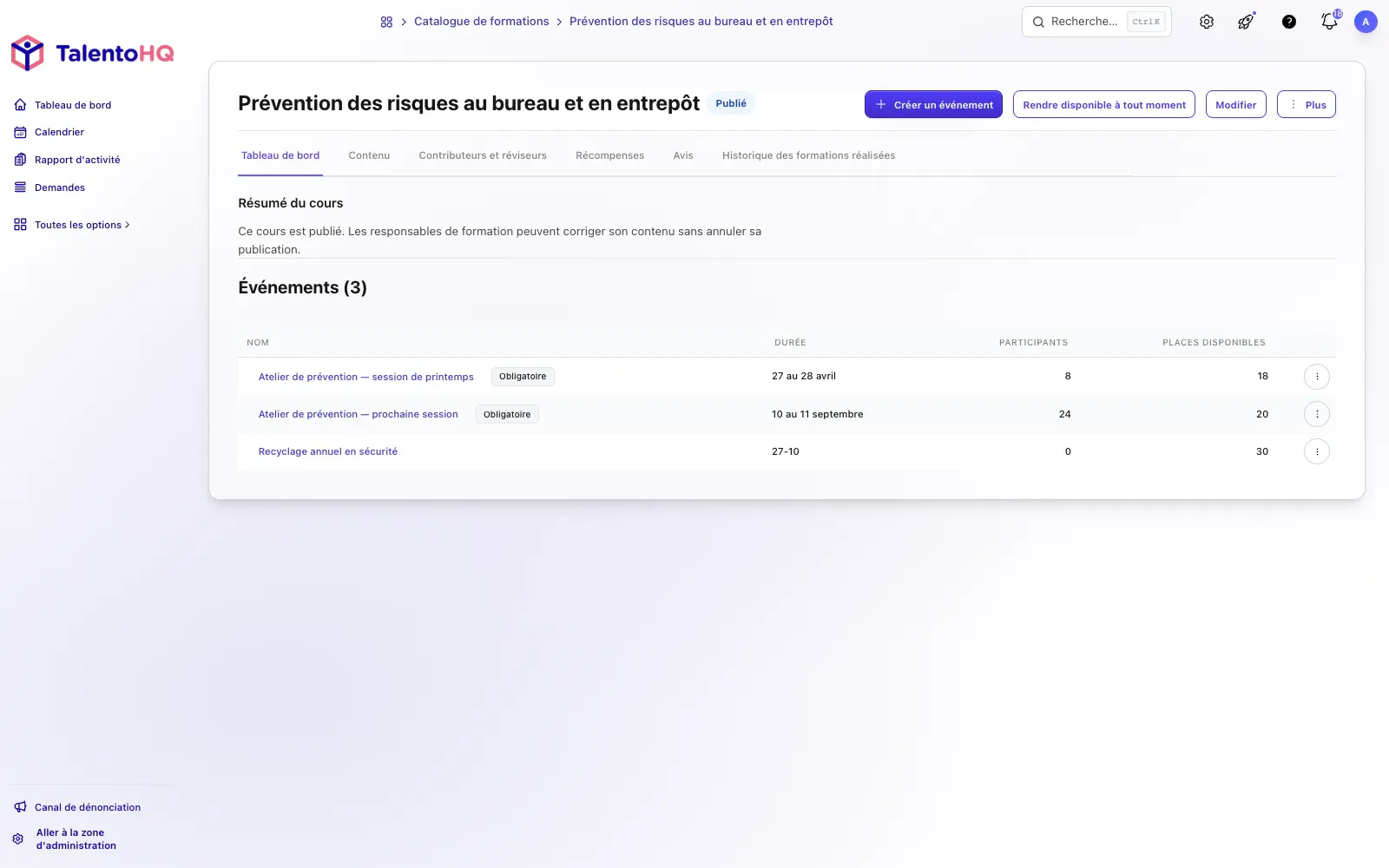Click the Modifier button

click(1235, 104)
